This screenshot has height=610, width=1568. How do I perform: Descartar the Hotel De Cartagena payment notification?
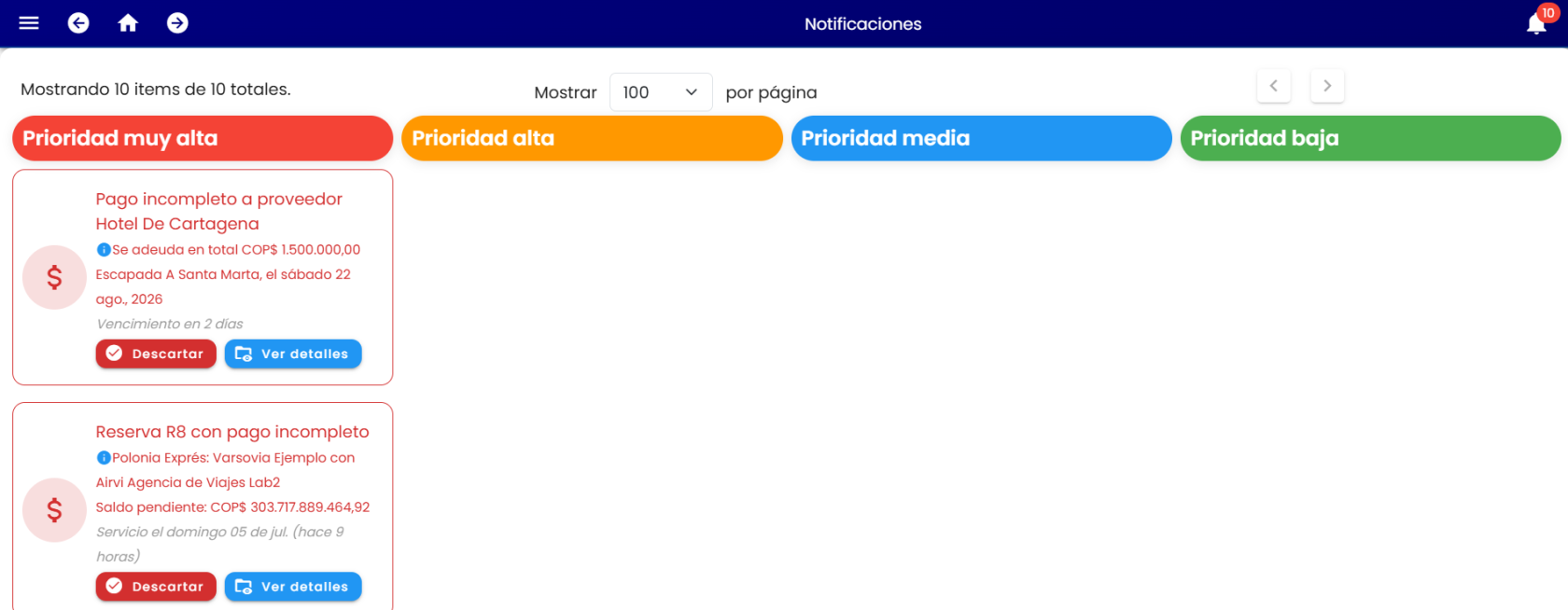coord(156,354)
